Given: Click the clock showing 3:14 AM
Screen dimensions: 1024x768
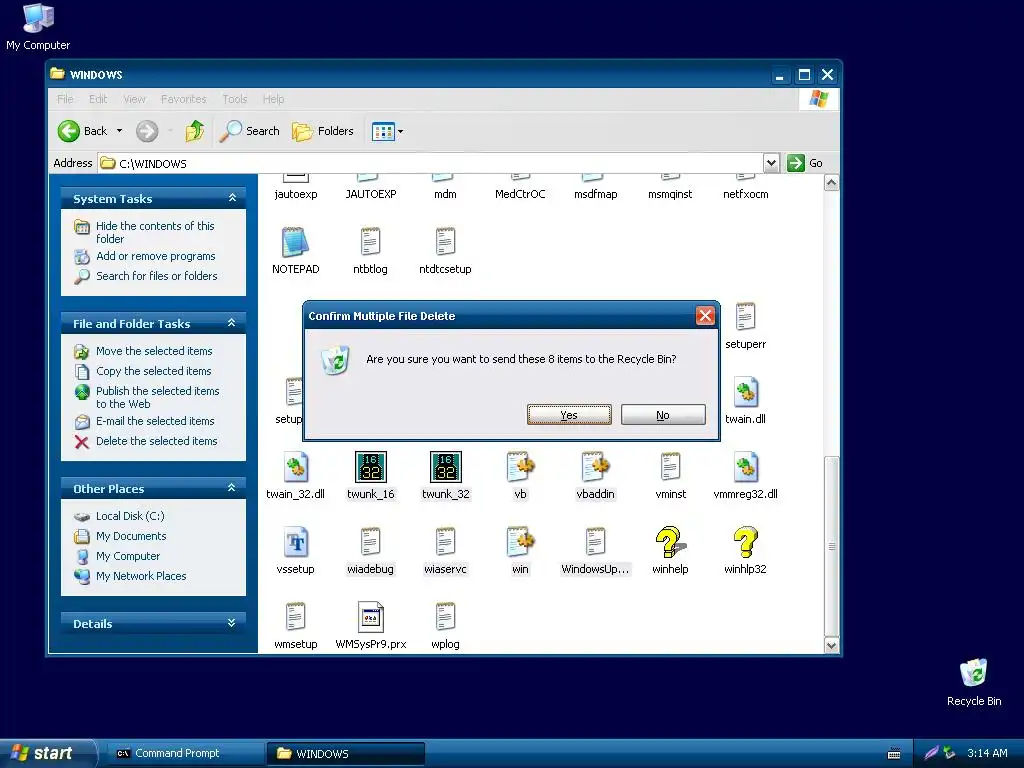Looking at the screenshot, I should (x=987, y=753).
